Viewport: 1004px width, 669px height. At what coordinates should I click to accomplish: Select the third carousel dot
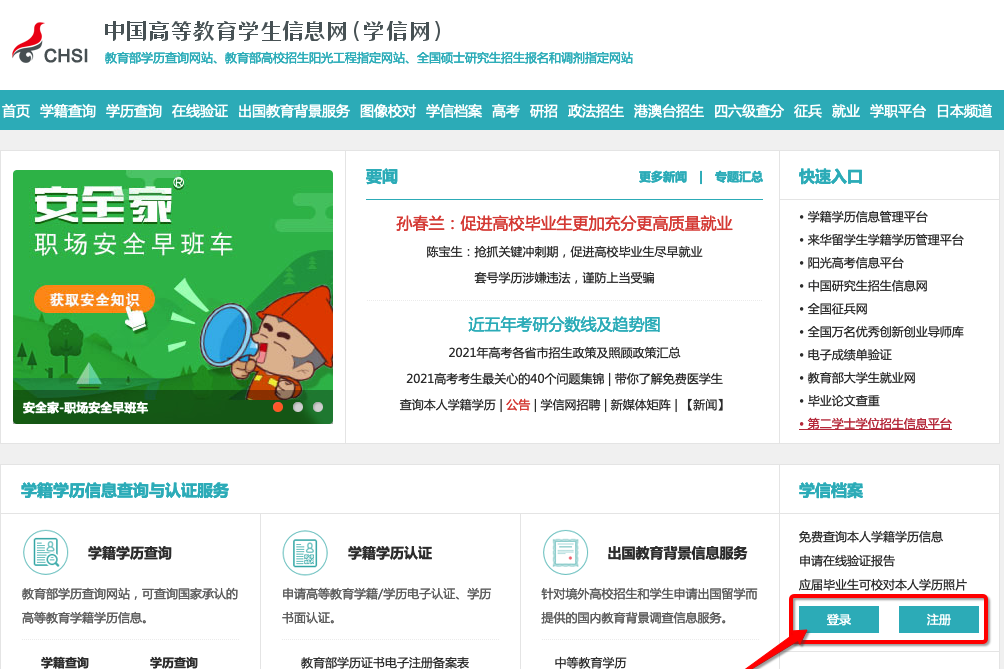(318, 407)
